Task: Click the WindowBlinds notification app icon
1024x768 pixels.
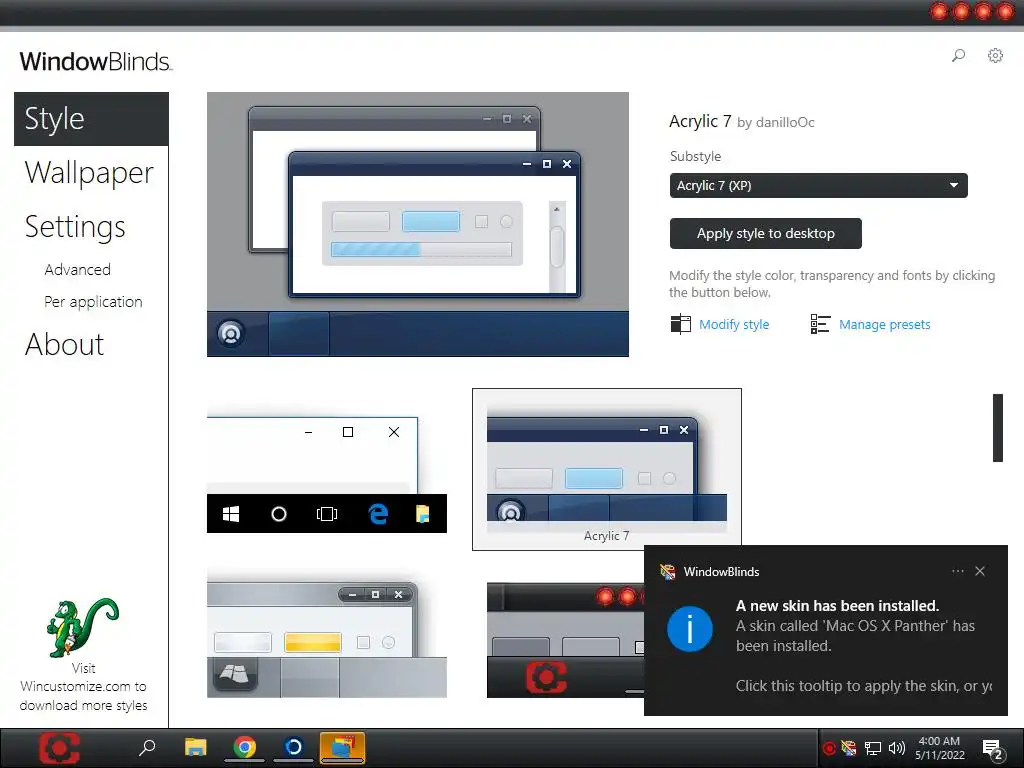Action: pos(667,571)
